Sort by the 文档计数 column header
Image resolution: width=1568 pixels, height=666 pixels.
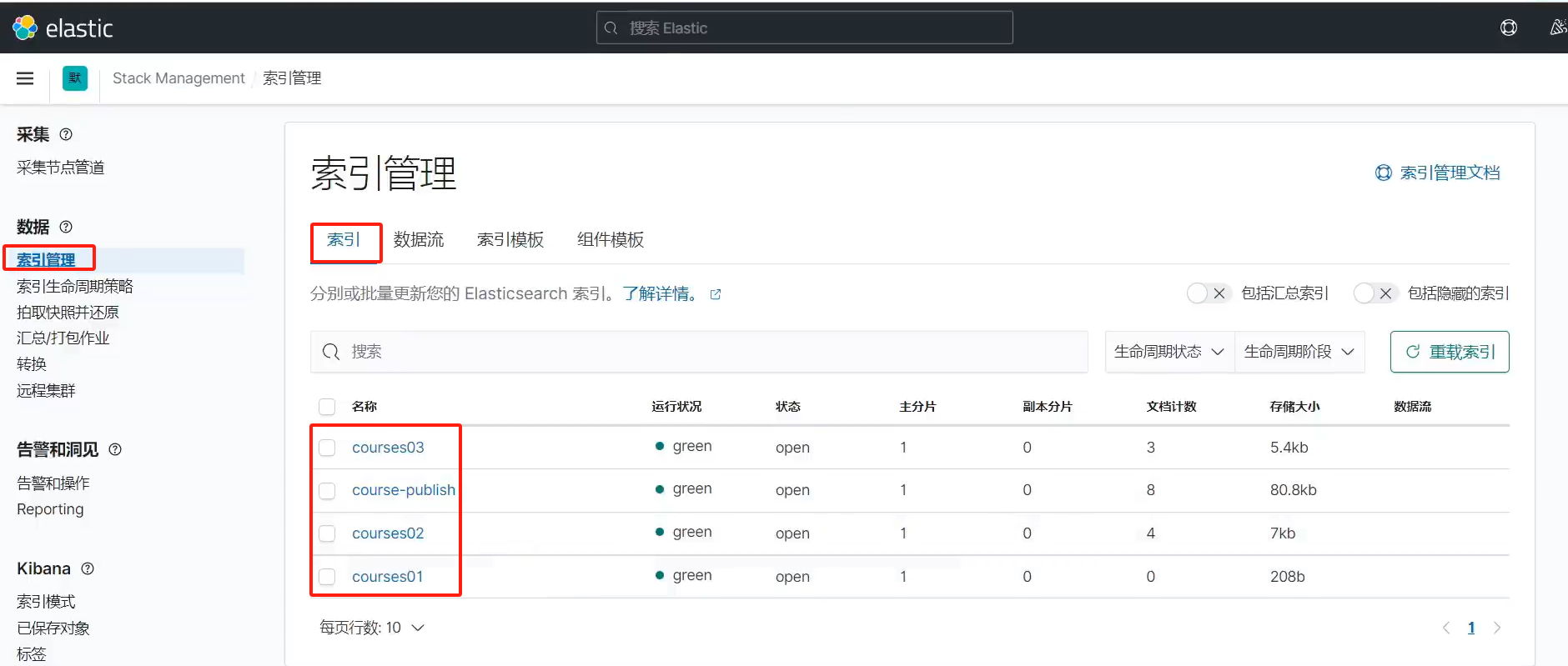point(1171,407)
